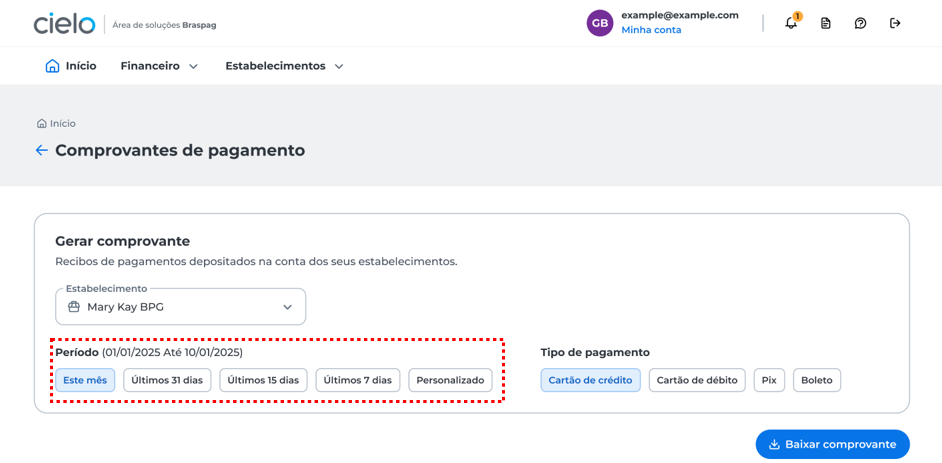942x463 pixels.
Task: Click the GB user avatar
Action: click(x=600, y=23)
